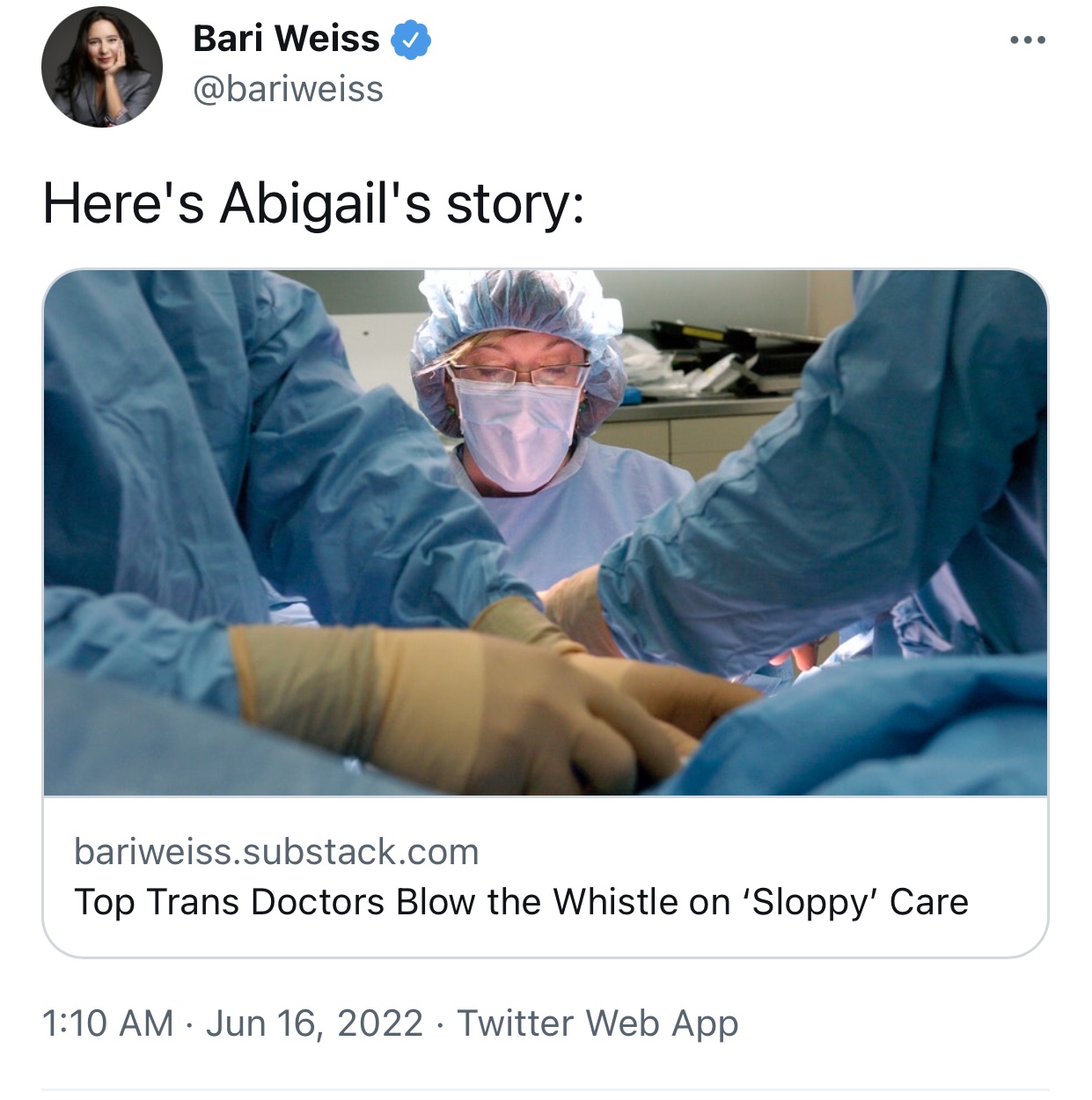
Task: Click the 1:10 AM timestamp
Action: (x=107, y=1023)
